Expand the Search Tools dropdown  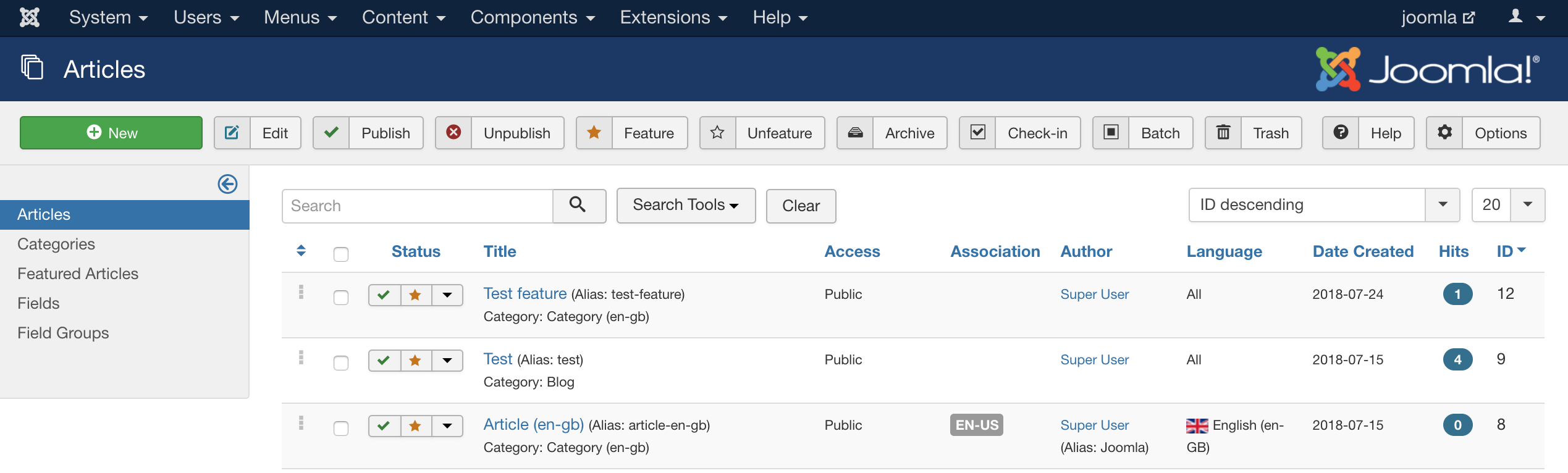tap(686, 205)
